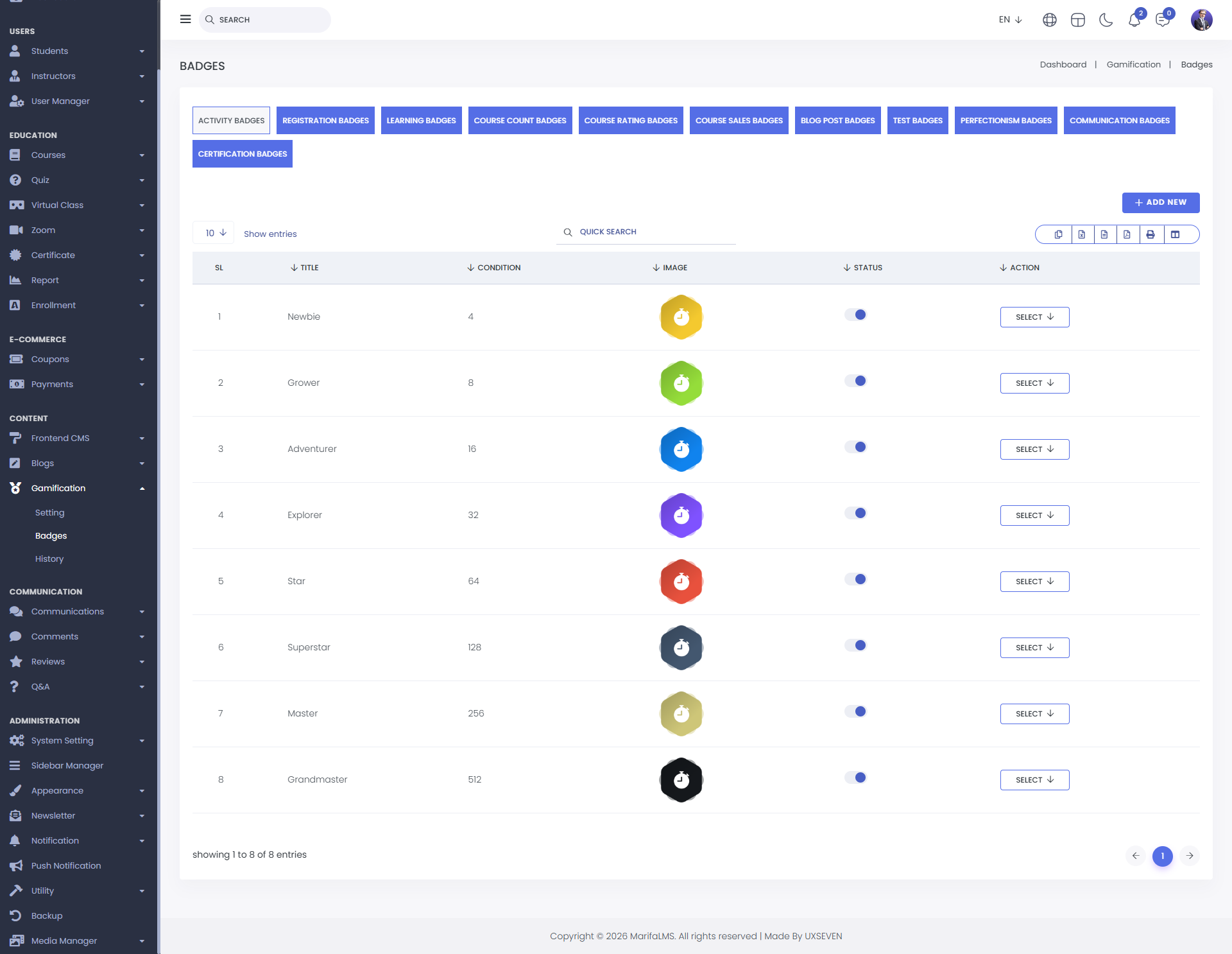Click the notifications bell icon
Image resolution: width=1232 pixels, height=954 pixels.
1134,20
